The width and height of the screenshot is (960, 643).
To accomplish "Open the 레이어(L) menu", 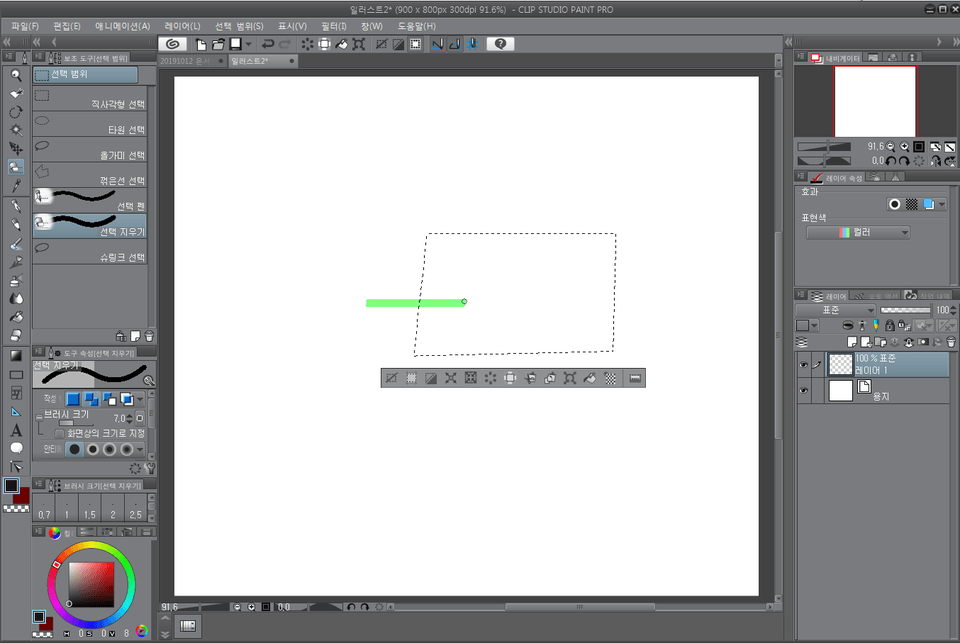I will (x=182, y=26).
